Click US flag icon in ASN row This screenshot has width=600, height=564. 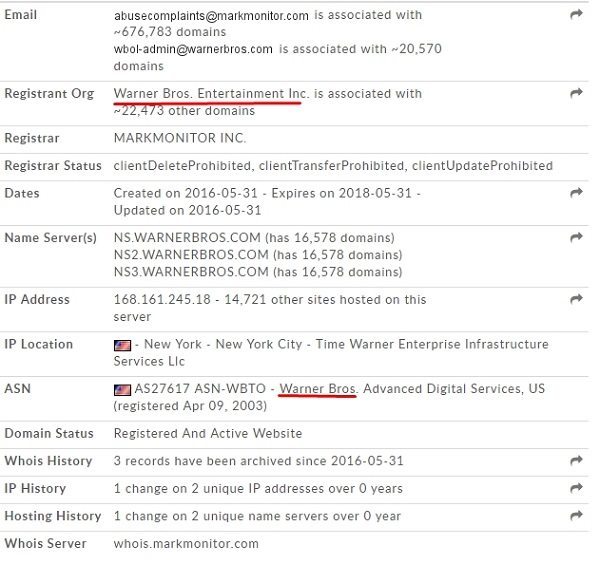point(122,390)
